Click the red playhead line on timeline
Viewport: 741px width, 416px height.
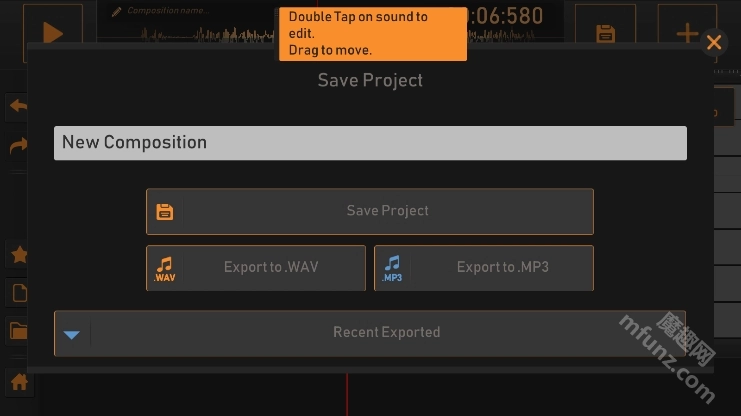point(347,395)
